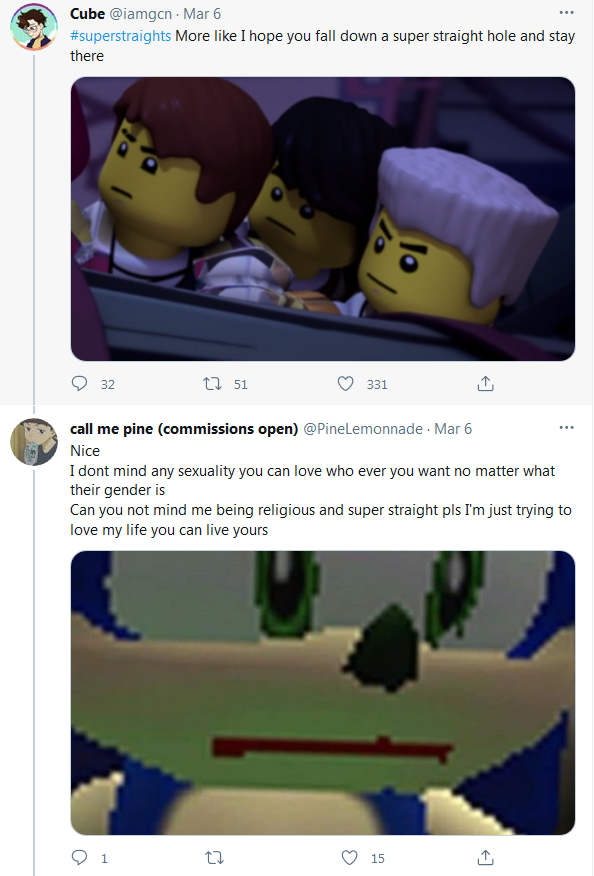Like the call me pine reply
The image size is (594, 876).
point(349,858)
